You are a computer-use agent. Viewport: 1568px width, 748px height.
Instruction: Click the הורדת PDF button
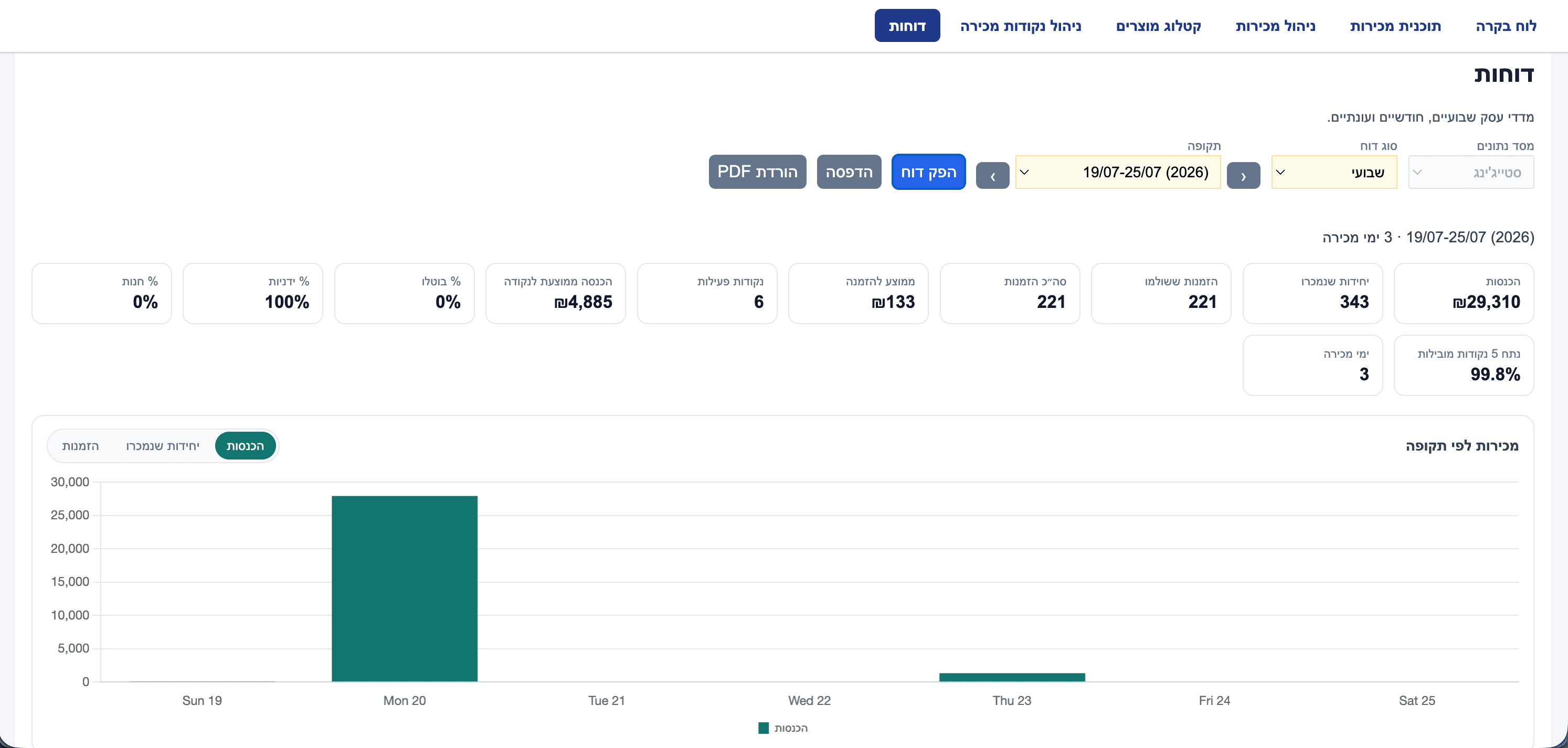click(757, 172)
